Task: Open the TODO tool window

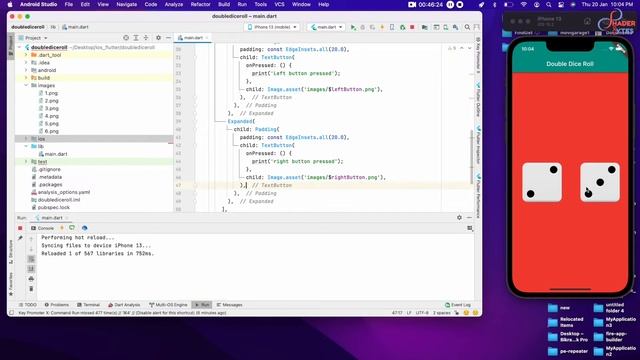Action: pyautogui.click(x=28, y=305)
